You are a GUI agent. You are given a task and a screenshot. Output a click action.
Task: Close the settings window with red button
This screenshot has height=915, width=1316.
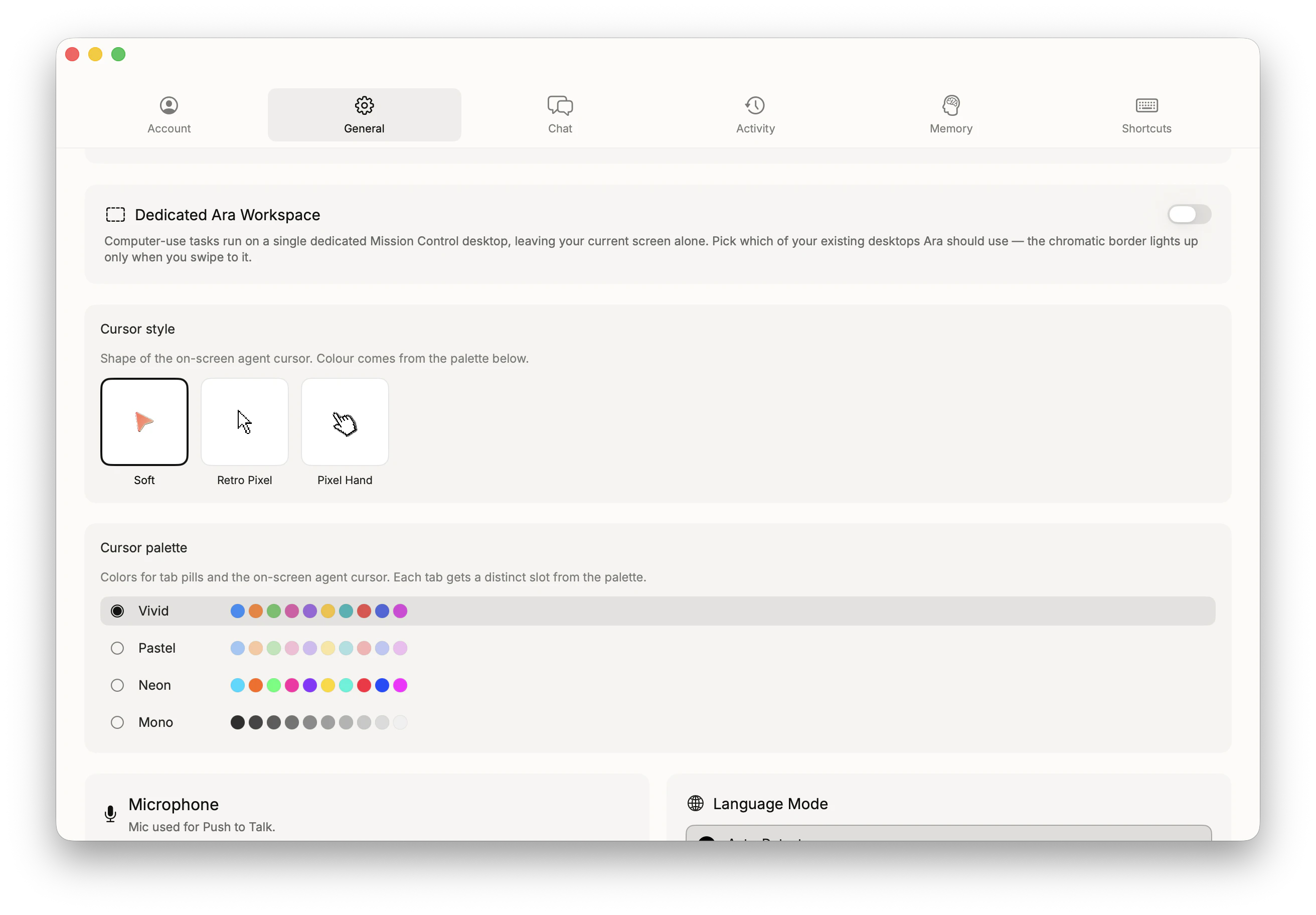72,55
